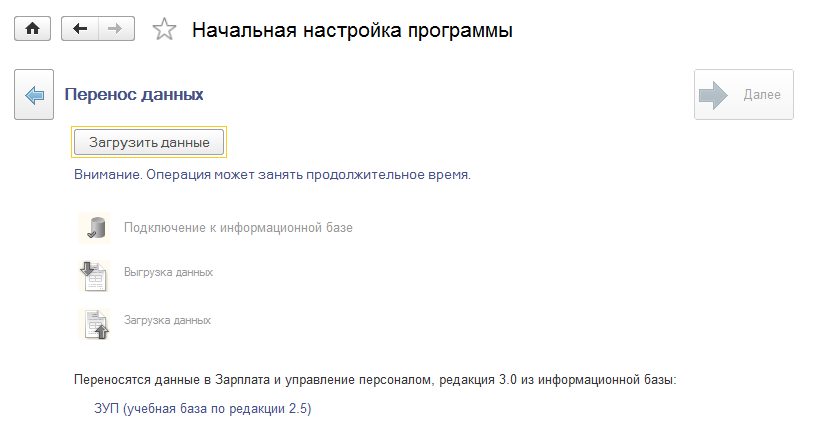Select "Подключение к информационной базе" step label
The width and height of the screenshot is (815, 430).
pos(238,227)
